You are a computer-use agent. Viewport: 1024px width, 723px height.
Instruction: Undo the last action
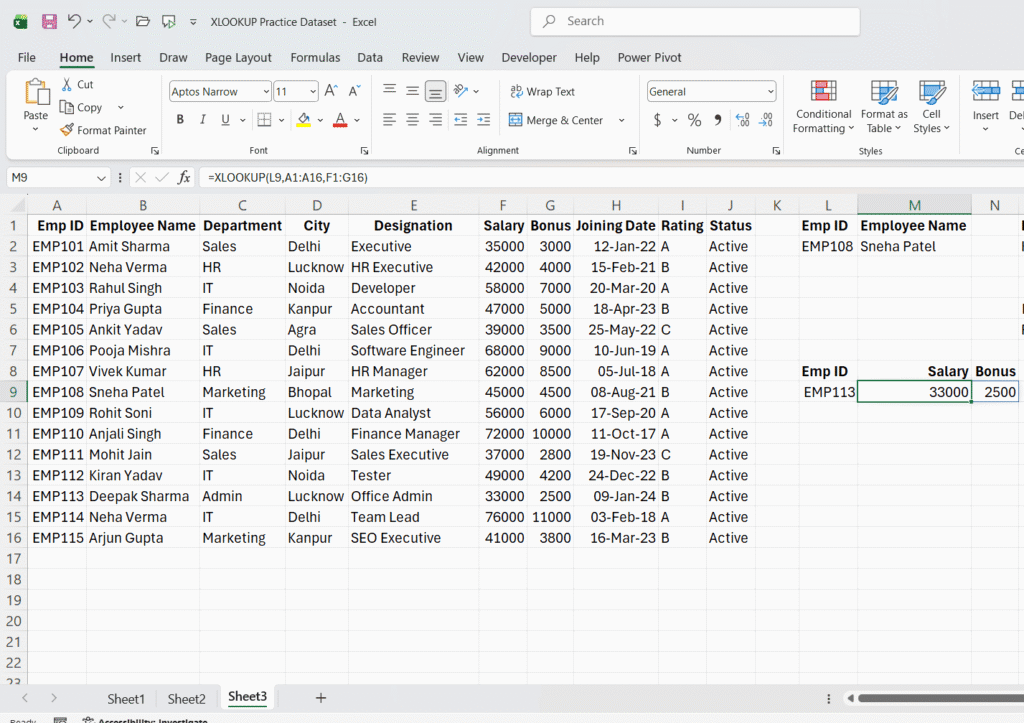coord(74,21)
